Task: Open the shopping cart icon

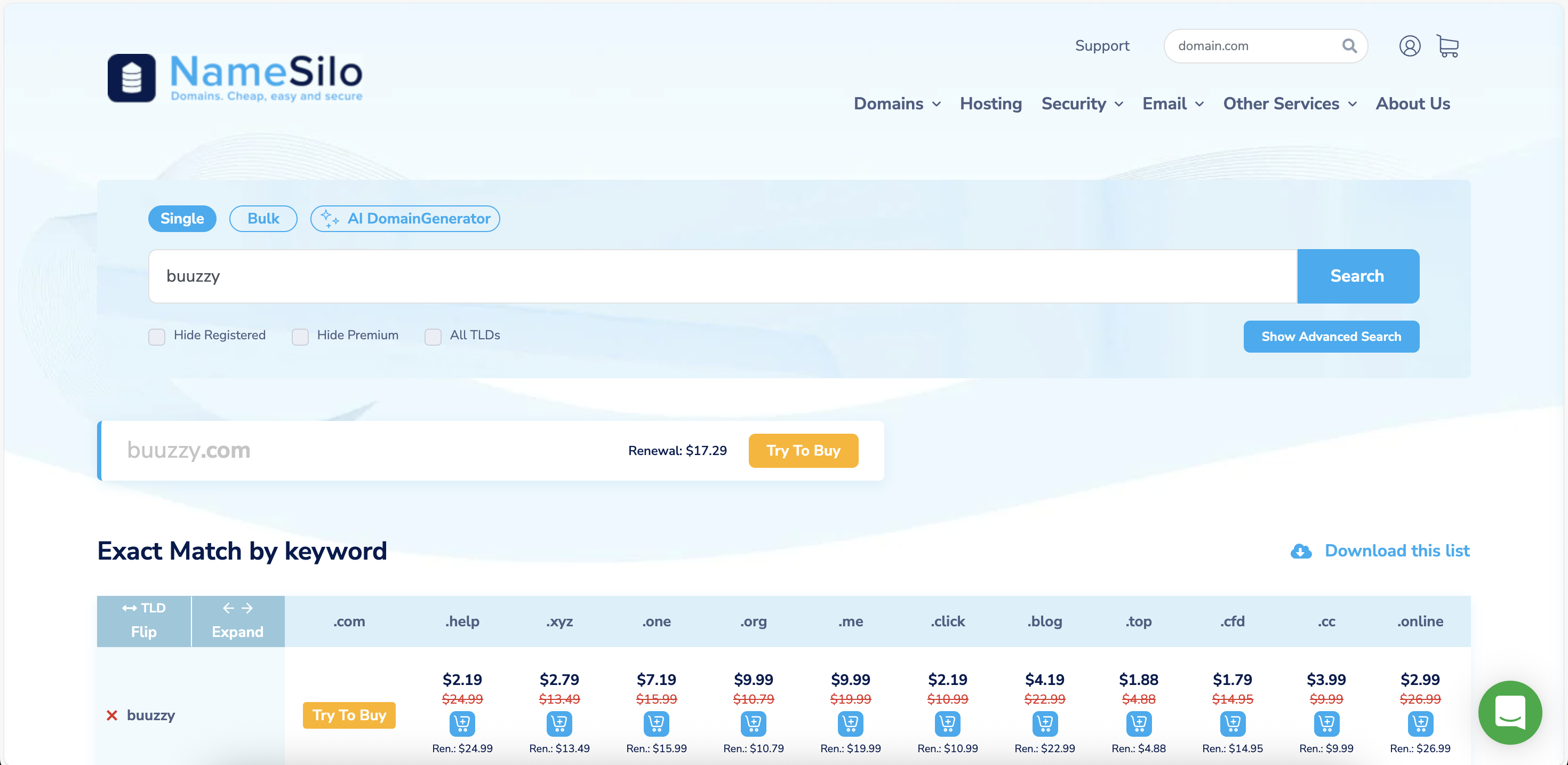Action: [1448, 46]
